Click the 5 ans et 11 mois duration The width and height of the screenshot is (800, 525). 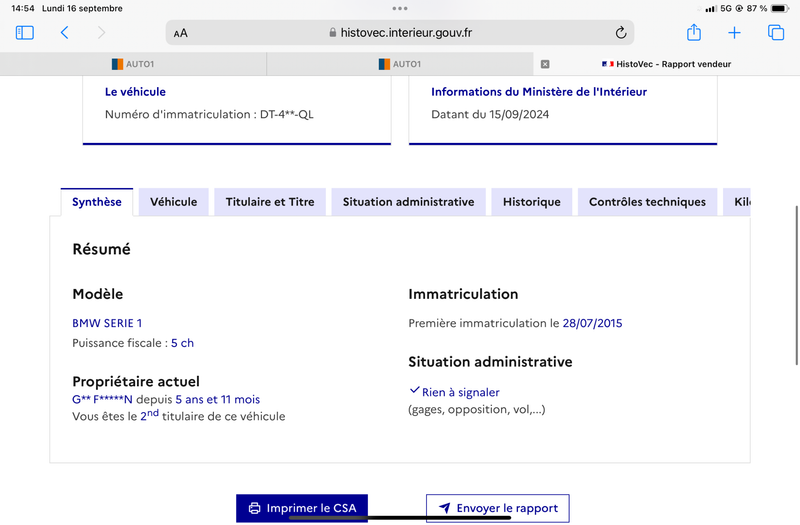click(218, 399)
